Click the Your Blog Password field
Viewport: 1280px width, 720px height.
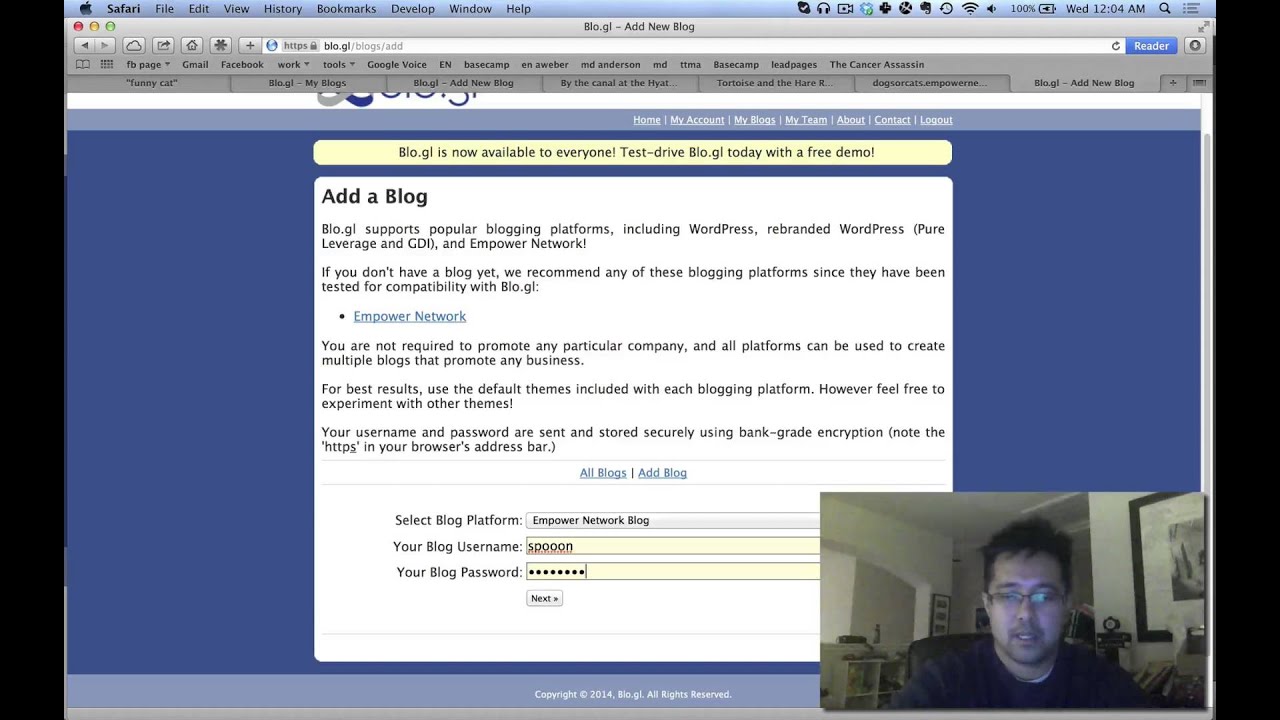click(x=673, y=572)
